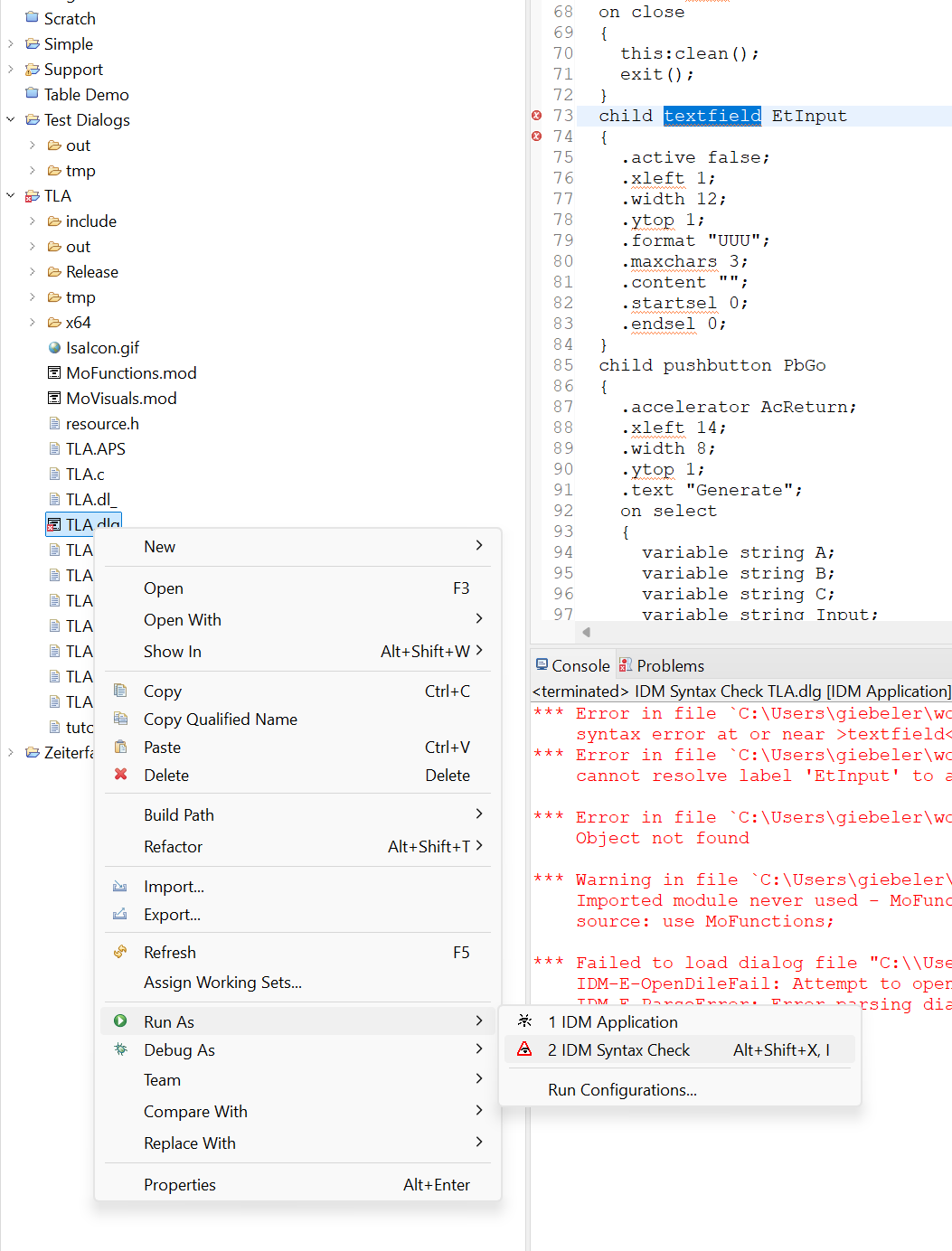
Task: Click the Debug As bug icon
Action: tap(121, 1049)
